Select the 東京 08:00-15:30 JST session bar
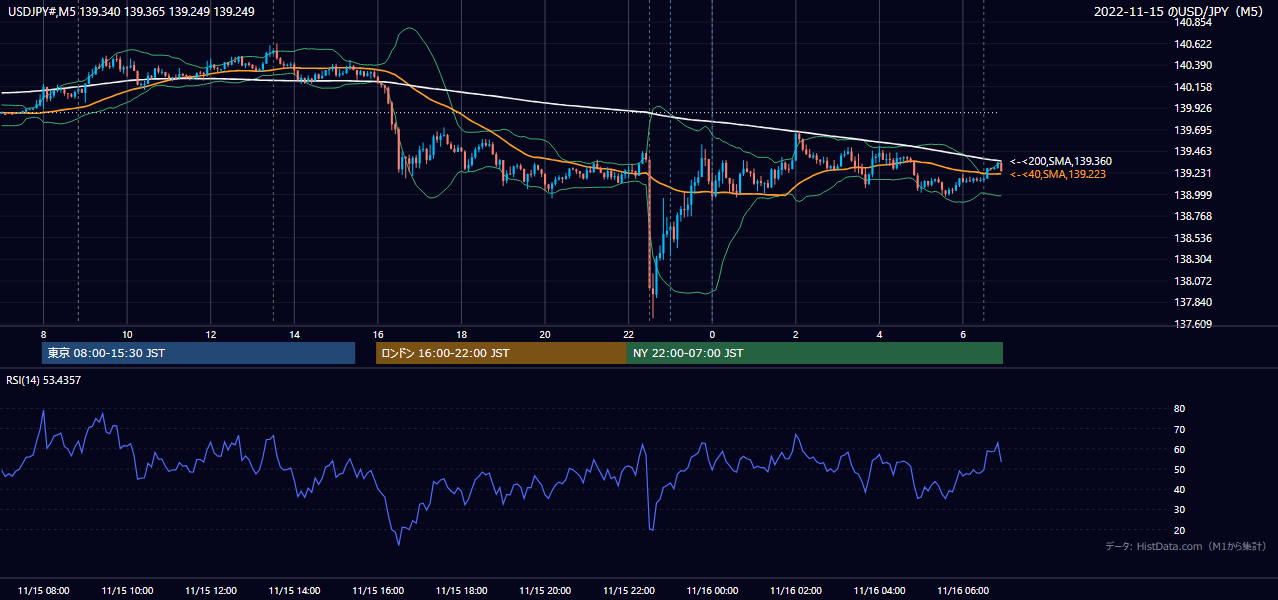This screenshot has height=600, width=1278. click(198, 353)
